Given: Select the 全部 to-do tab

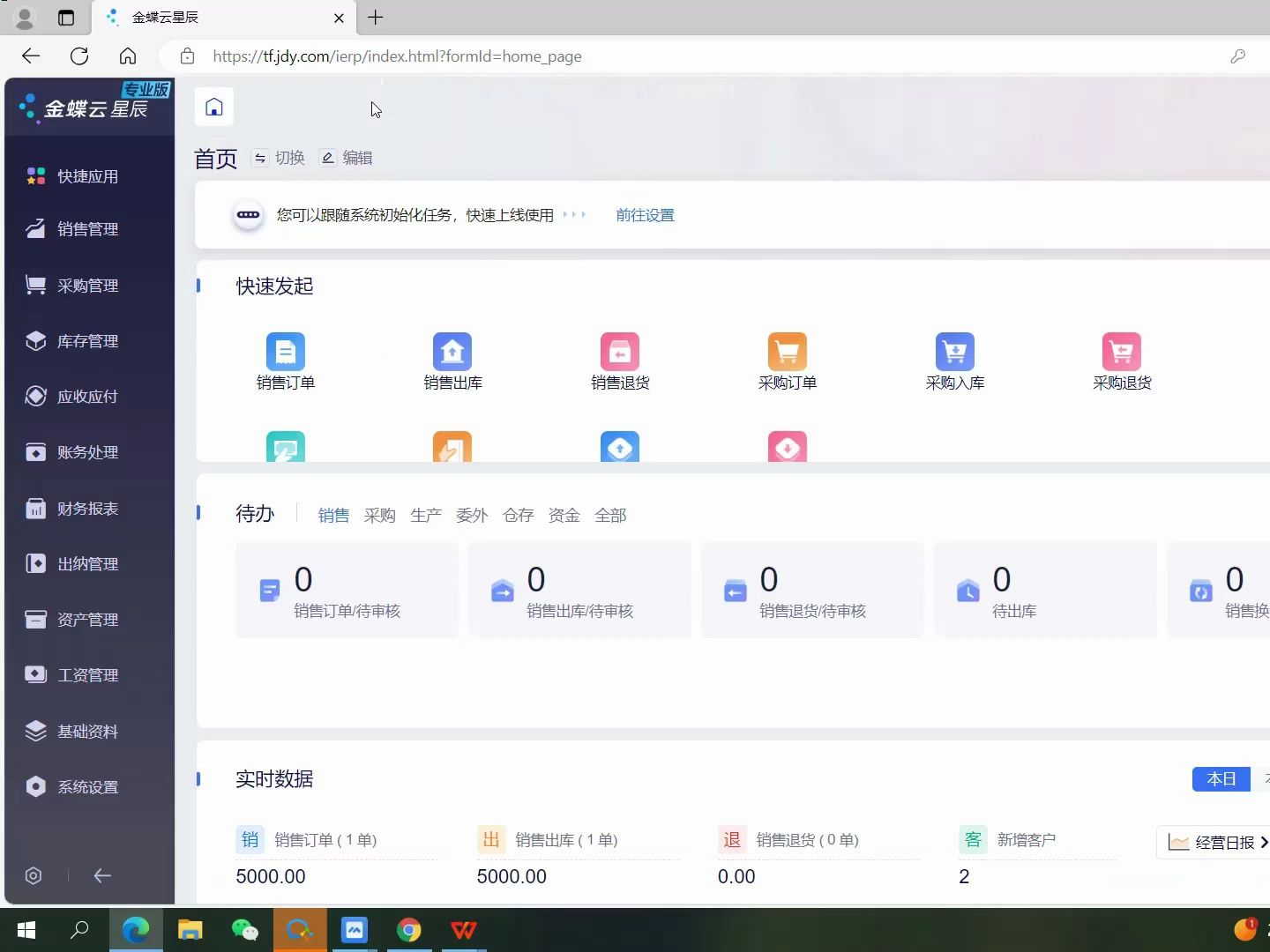Looking at the screenshot, I should coord(610,515).
